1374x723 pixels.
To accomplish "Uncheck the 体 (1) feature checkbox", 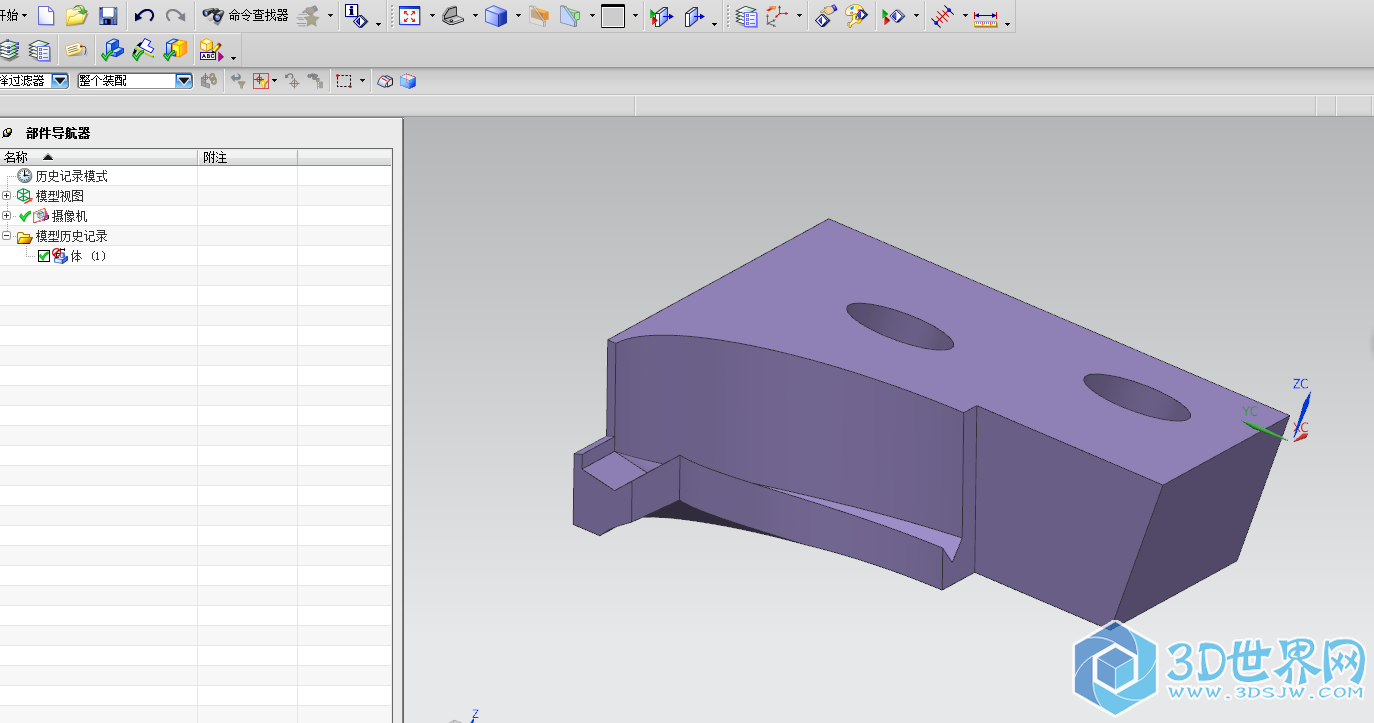I will point(44,256).
